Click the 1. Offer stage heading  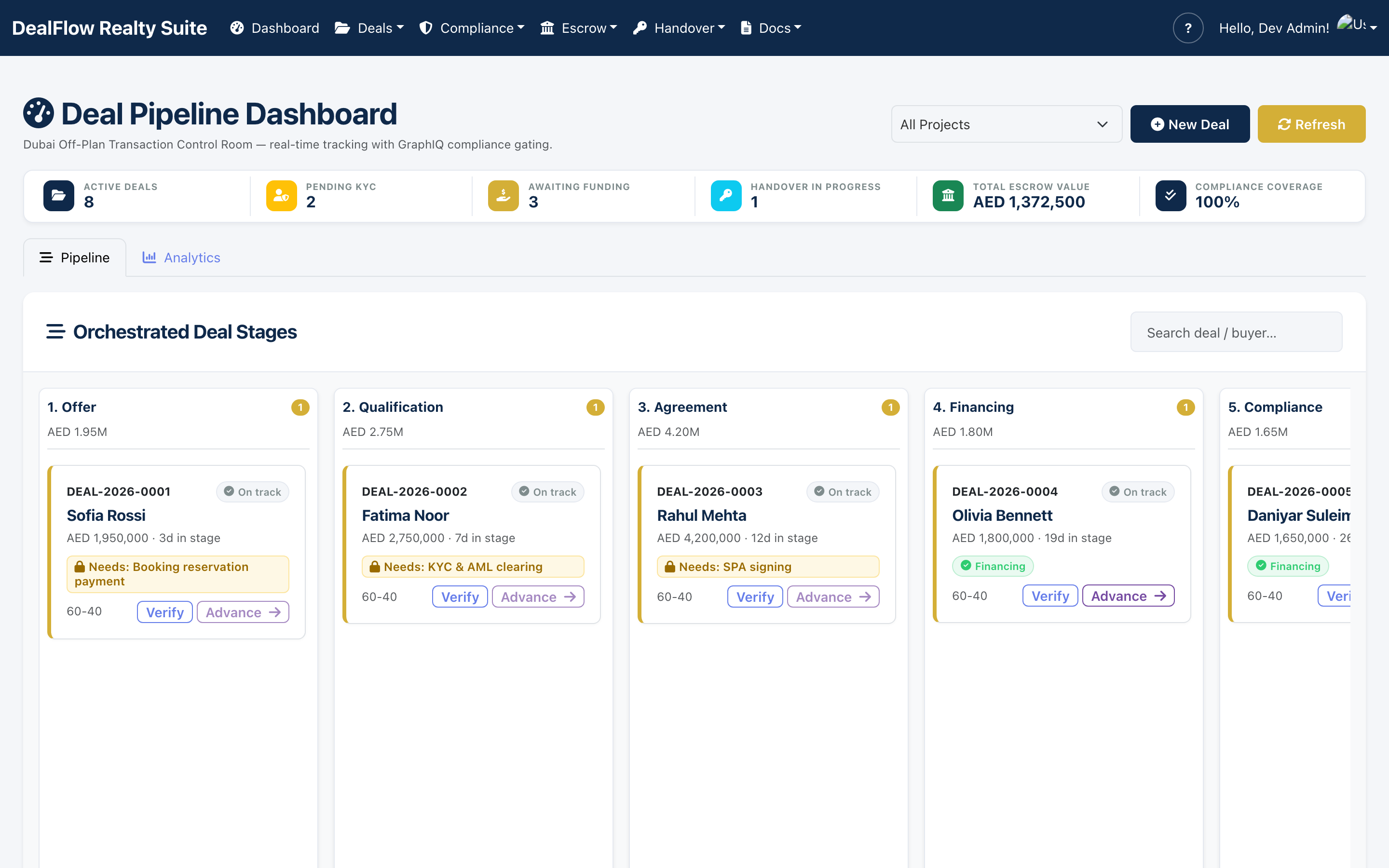click(x=72, y=407)
